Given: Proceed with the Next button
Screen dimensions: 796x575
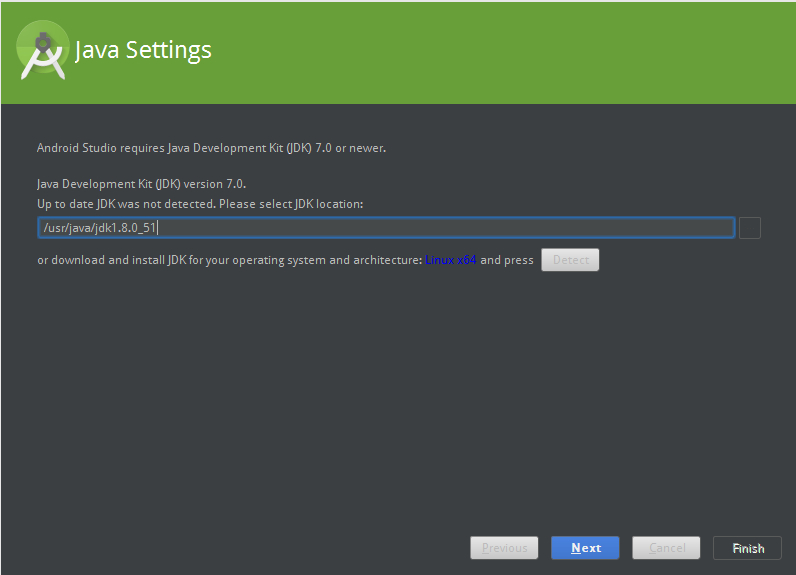Looking at the screenshot, I should 585,548.
